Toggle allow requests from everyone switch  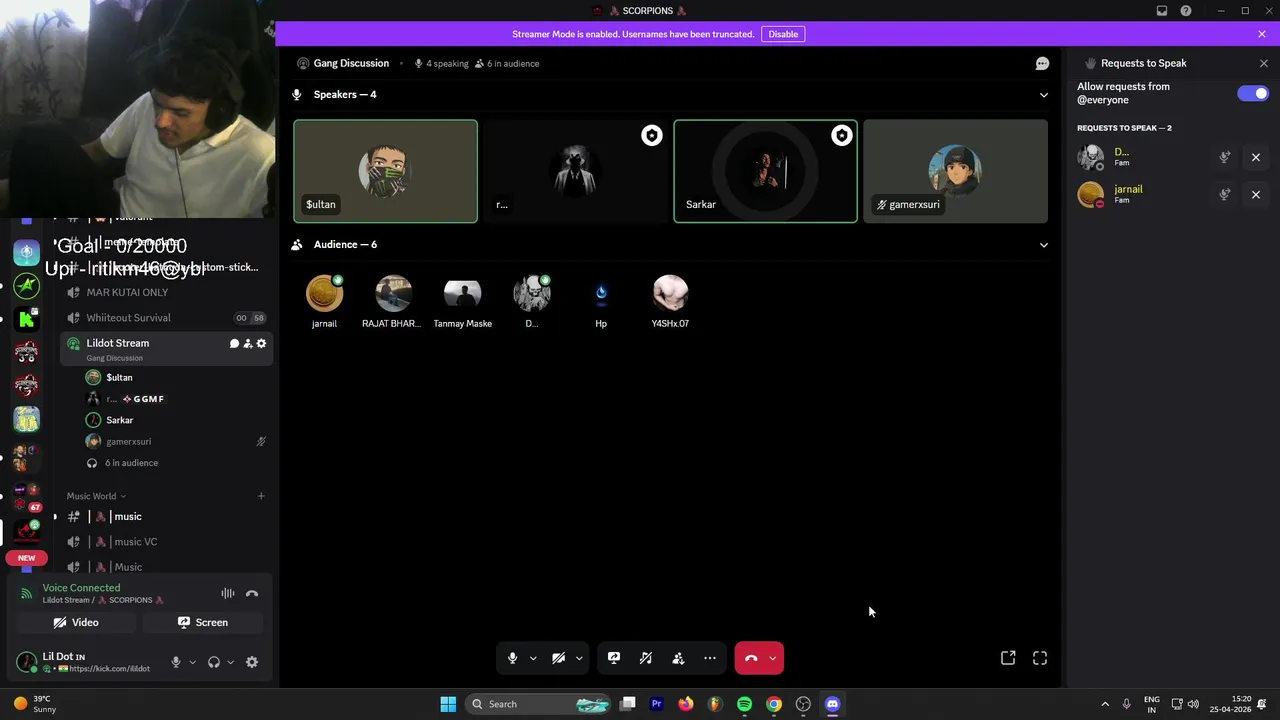tap(1253, 93)
